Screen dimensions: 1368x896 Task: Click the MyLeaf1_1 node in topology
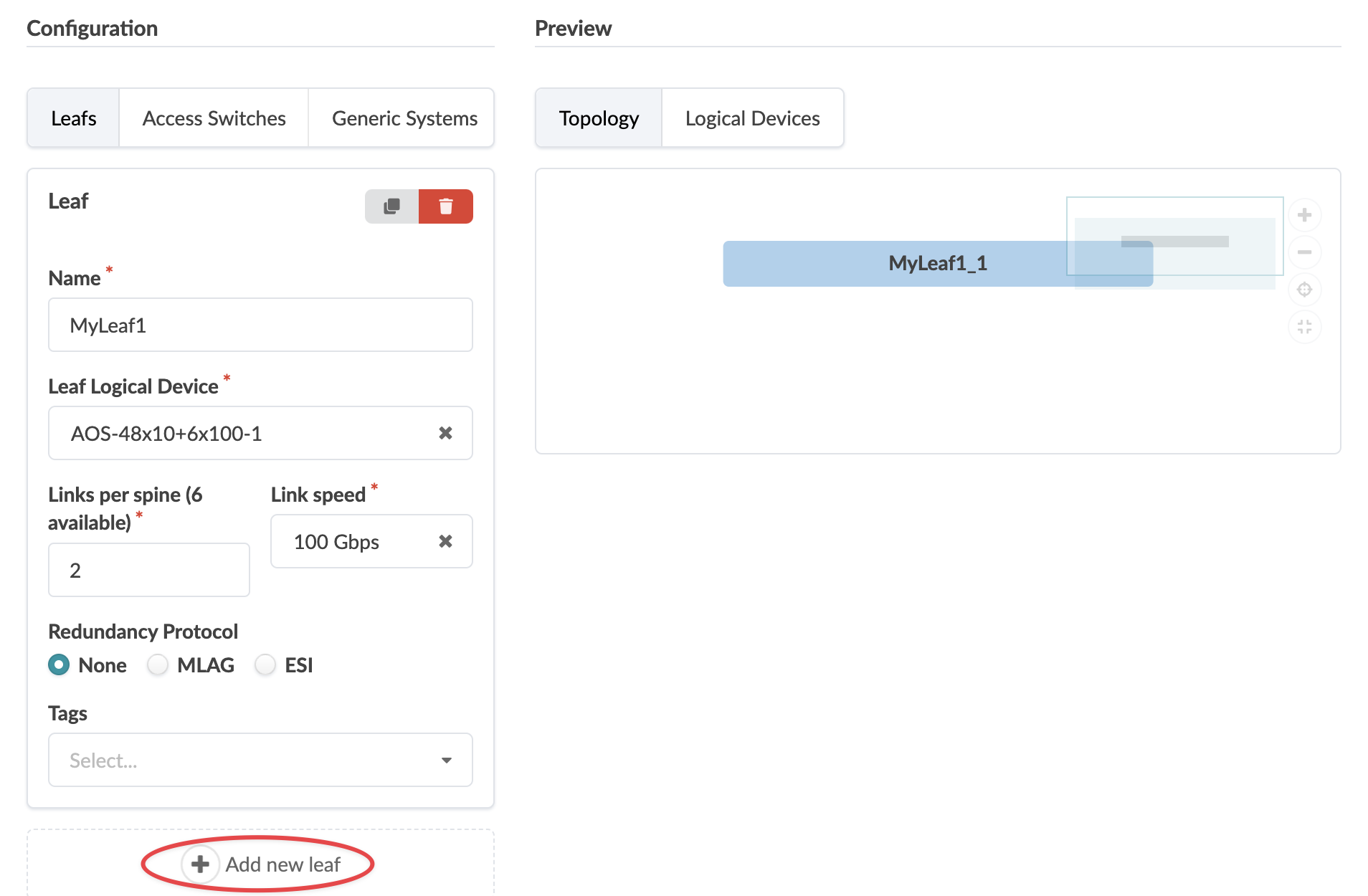(x=896, y=264)
